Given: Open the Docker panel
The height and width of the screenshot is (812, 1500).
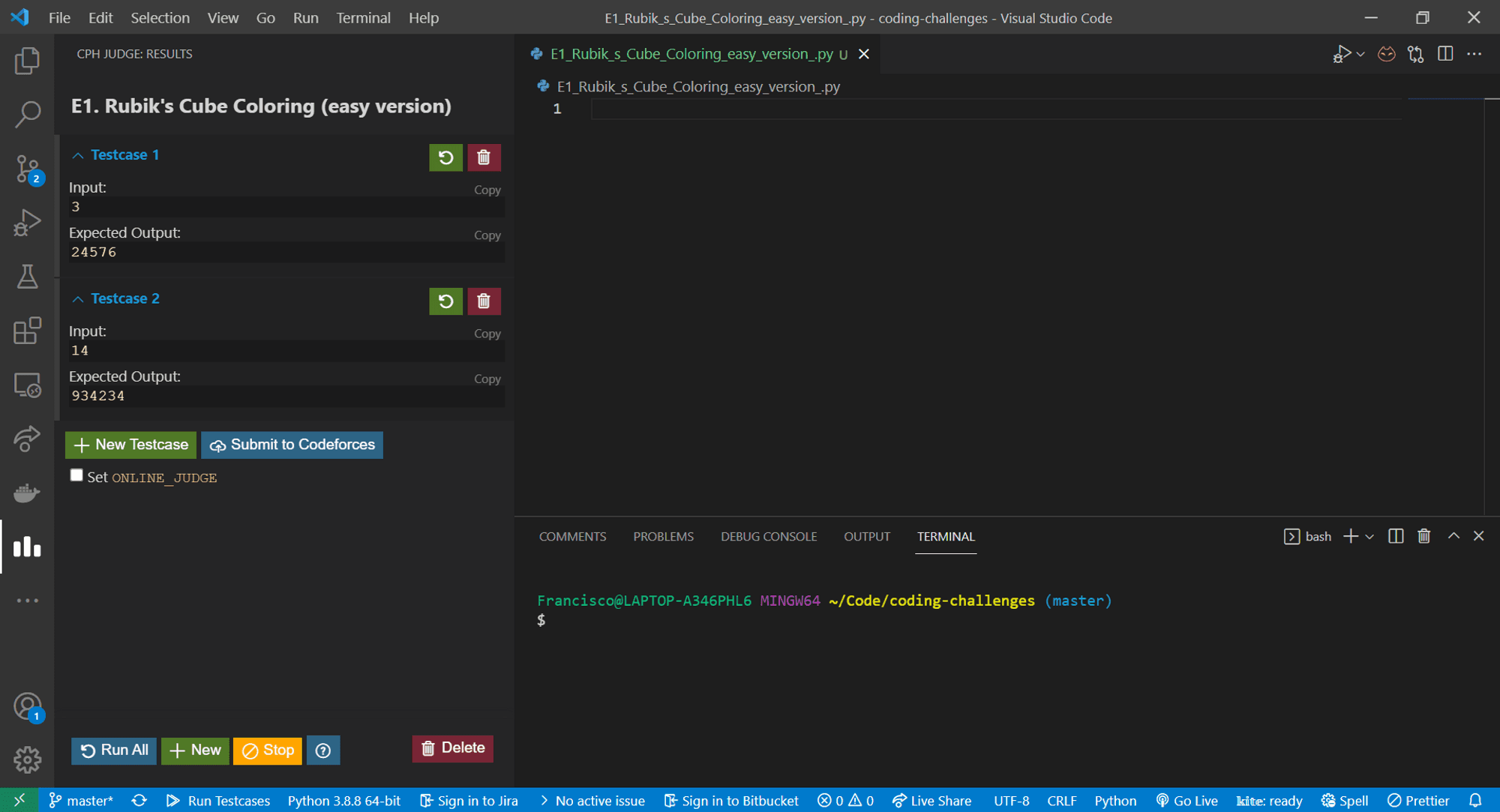Looking at the screenshot, I should [27, 493].
